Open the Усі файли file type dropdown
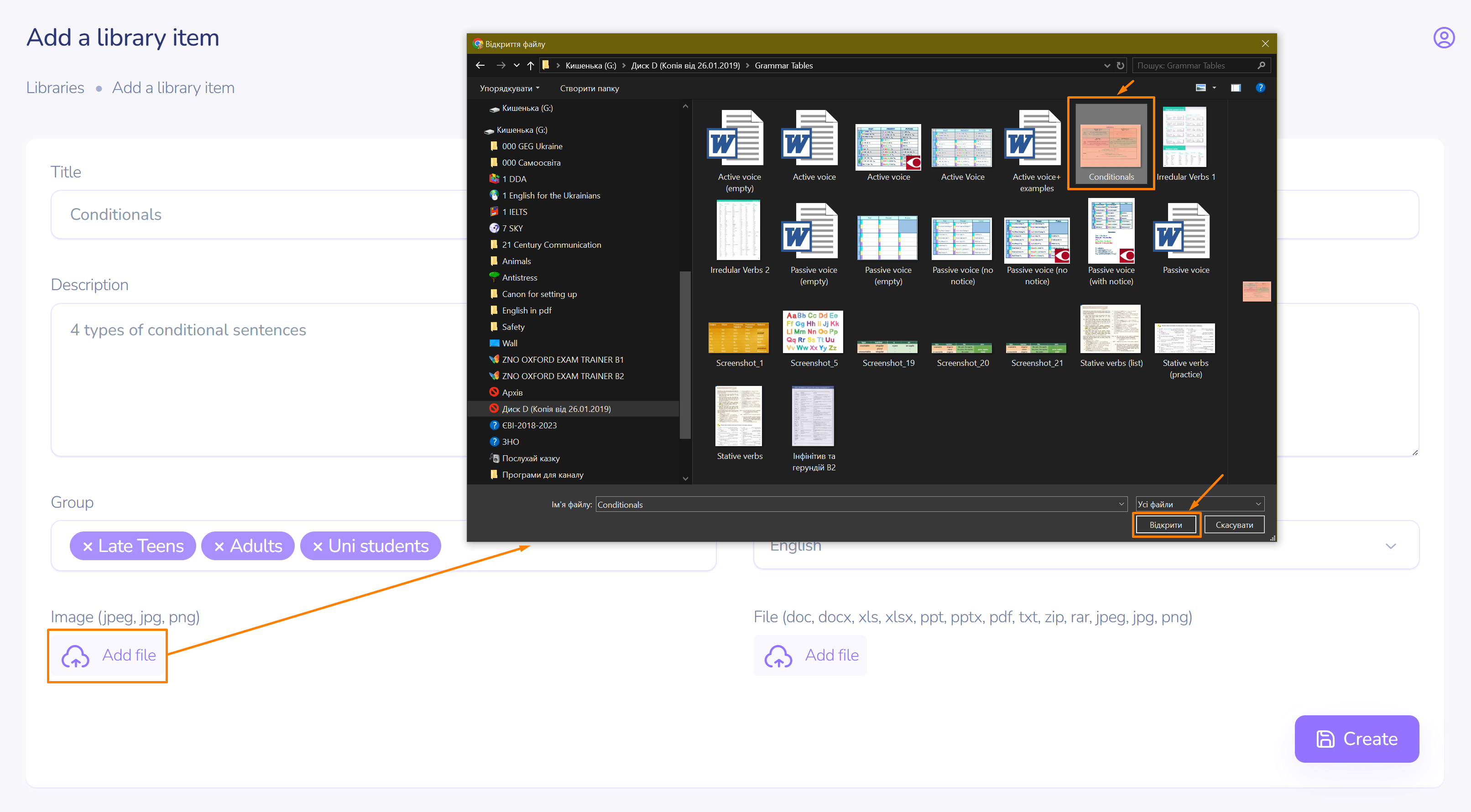 pos(1200,504)
